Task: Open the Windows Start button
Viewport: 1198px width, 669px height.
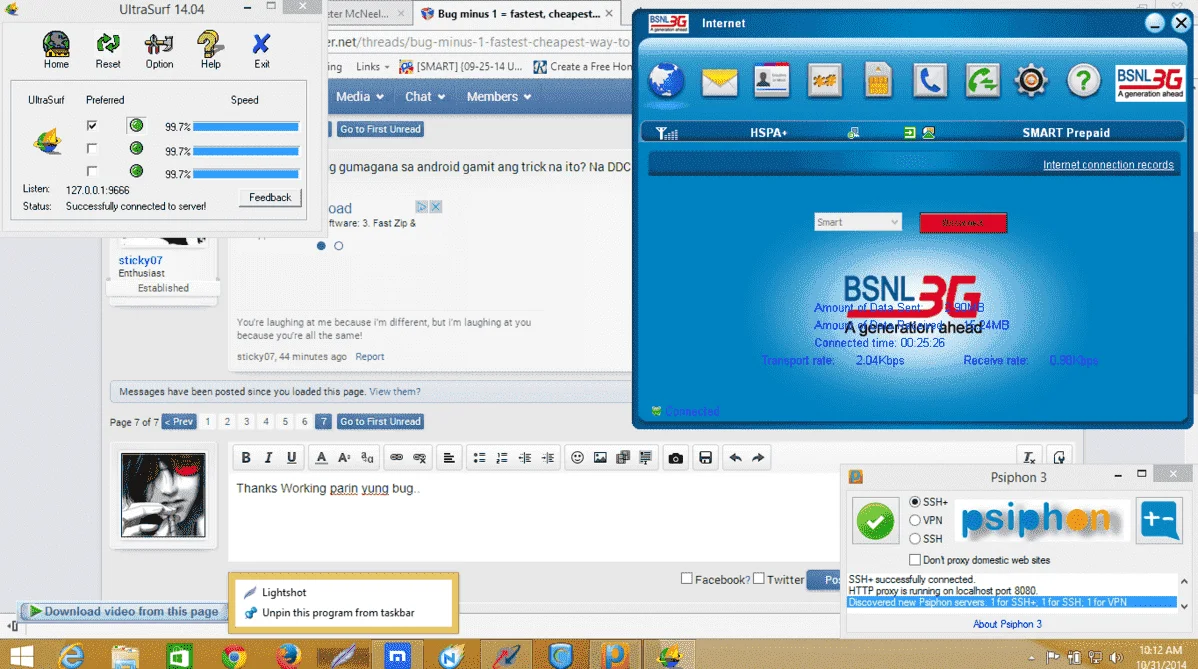Action: (x=21, y=656)
